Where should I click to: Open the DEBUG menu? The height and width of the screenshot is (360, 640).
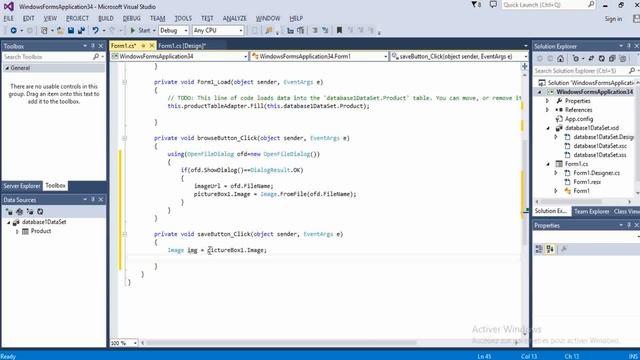[x=131, y=18]
